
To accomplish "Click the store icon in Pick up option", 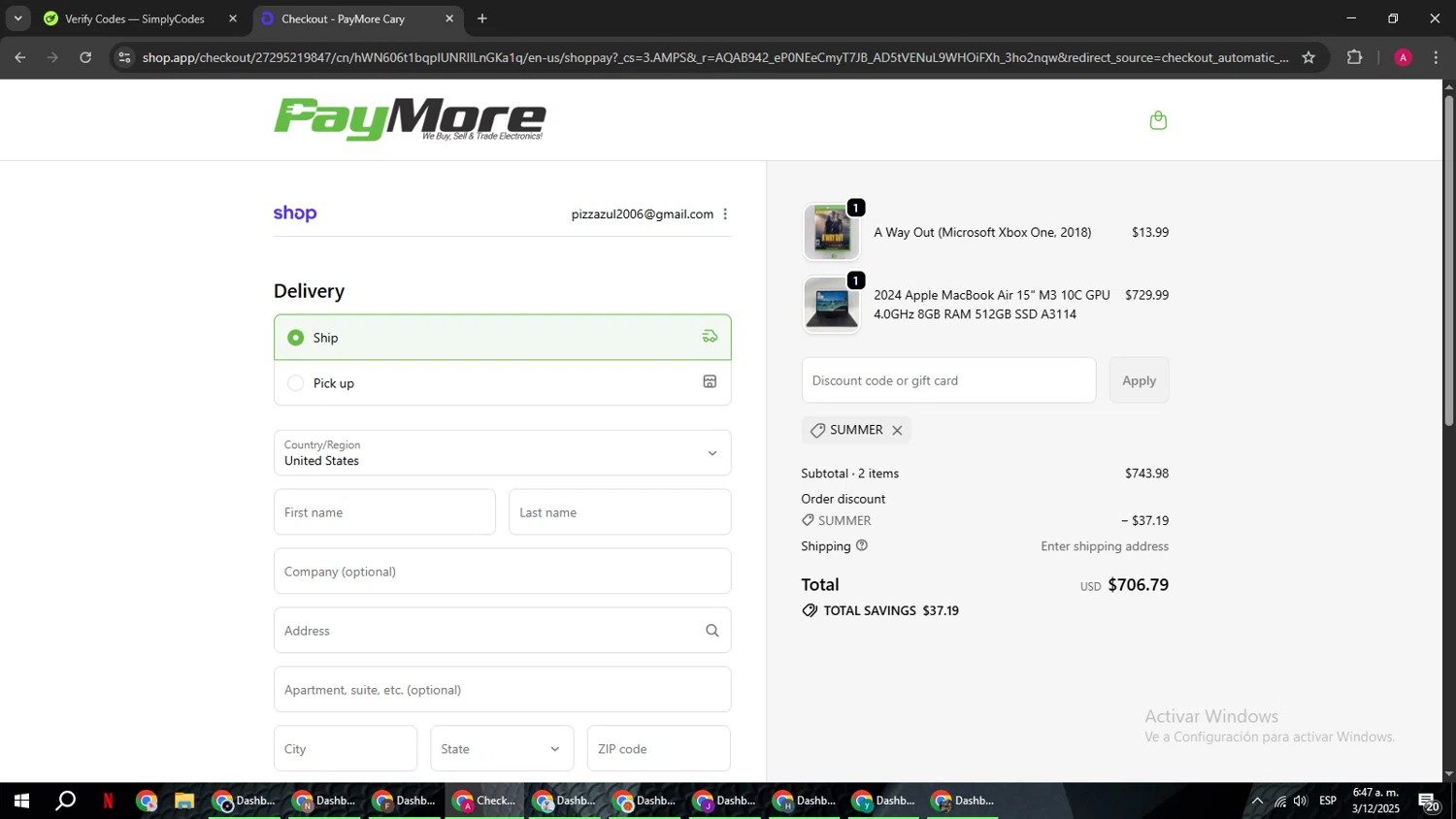I will pos(710,382).
